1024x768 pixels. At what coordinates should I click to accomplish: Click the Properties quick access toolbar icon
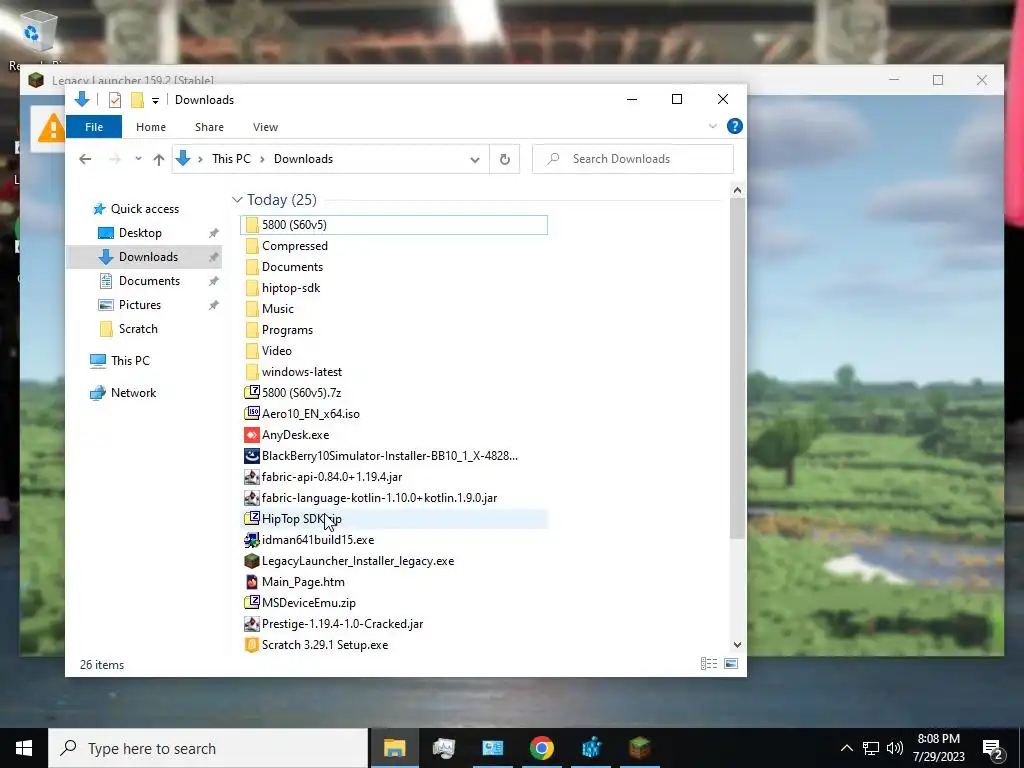click(x=115, y=100)
